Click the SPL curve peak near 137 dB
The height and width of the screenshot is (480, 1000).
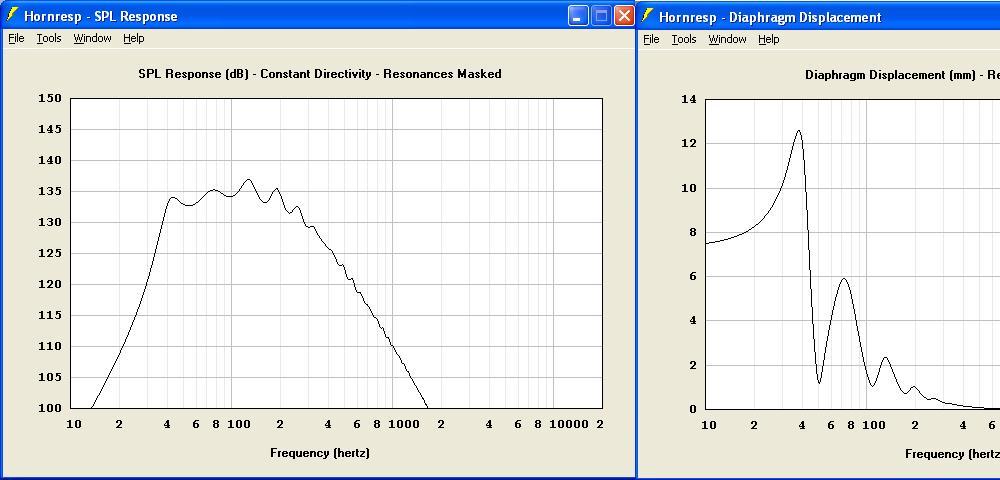248,179
